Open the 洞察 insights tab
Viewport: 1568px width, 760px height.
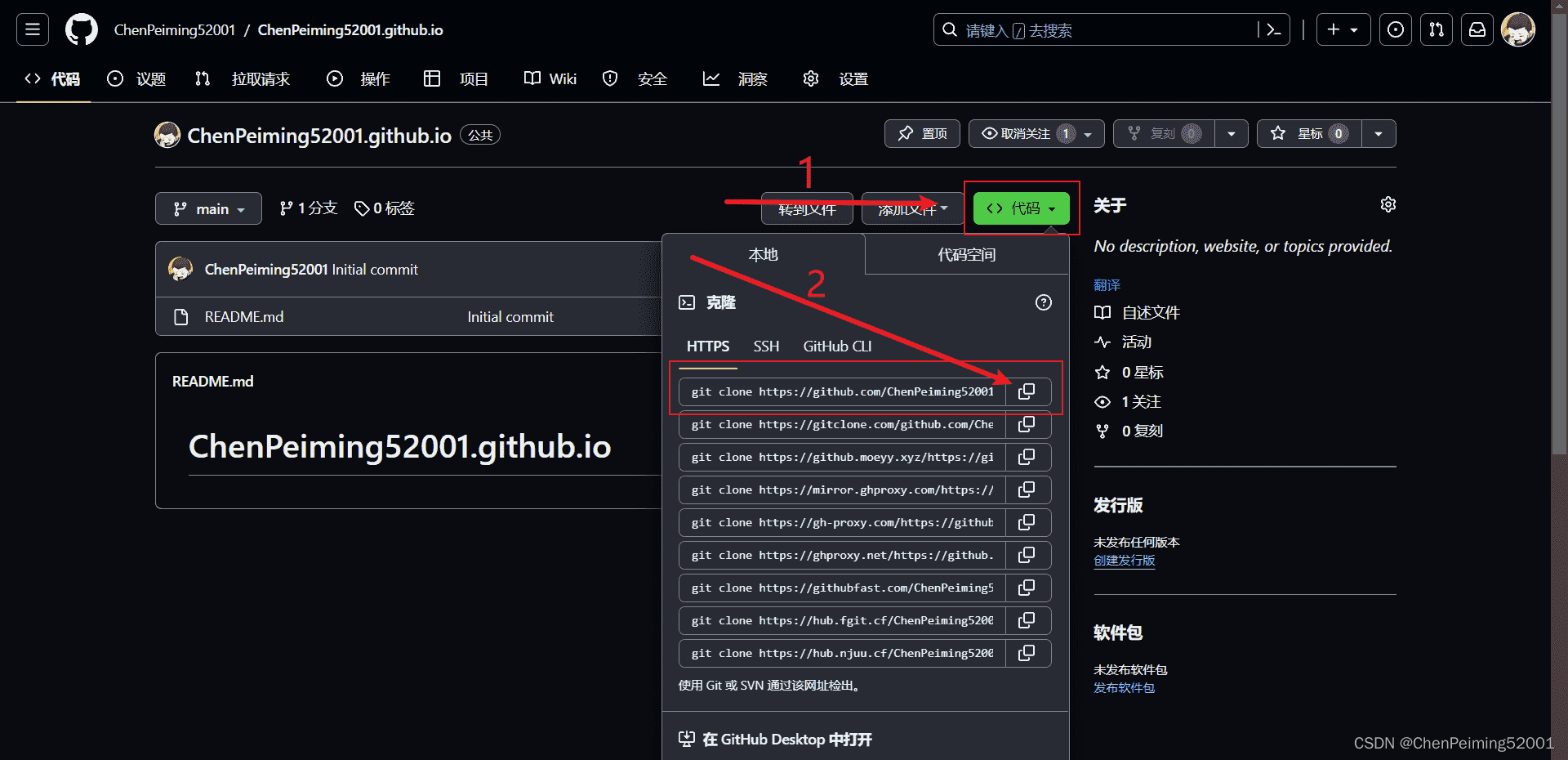[x=735, y=78]
